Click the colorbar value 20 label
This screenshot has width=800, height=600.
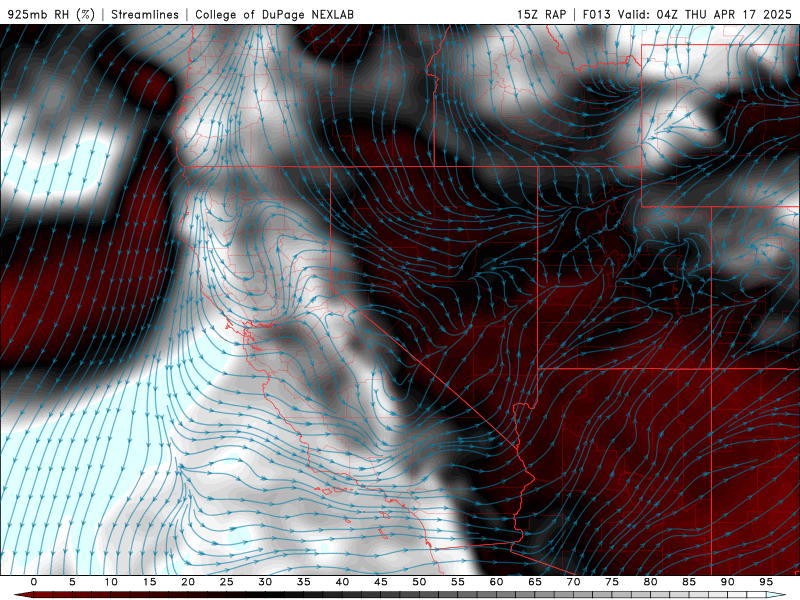(x=188, y=582)
